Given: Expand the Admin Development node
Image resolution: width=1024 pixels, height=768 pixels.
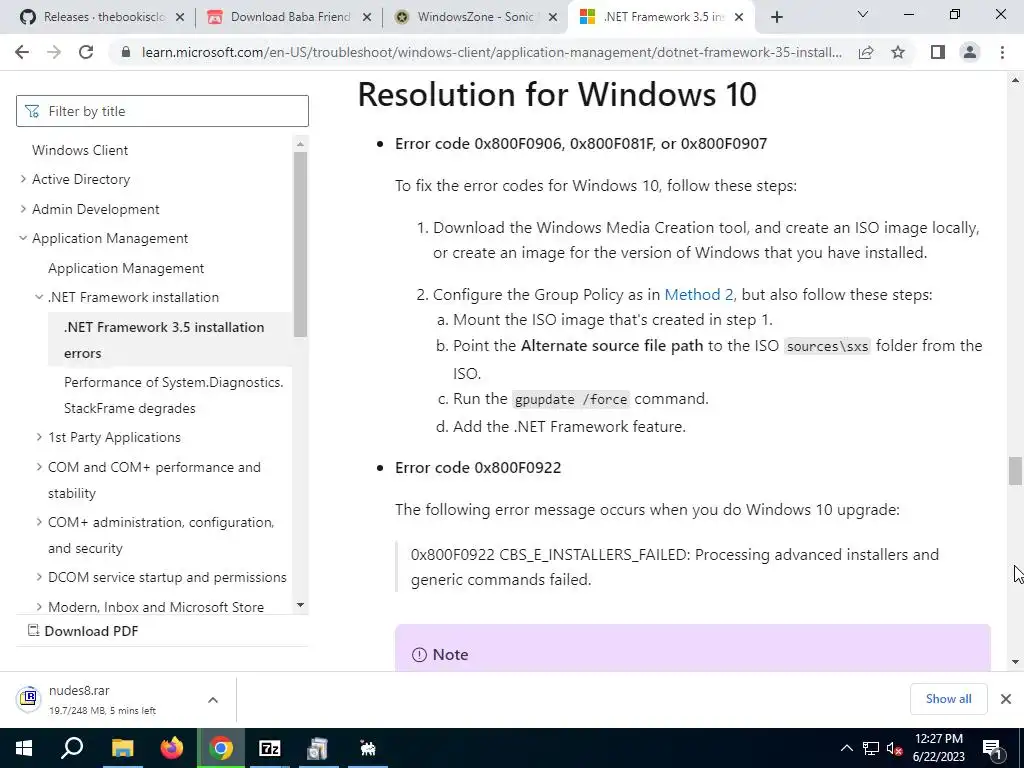Looking at the screenshot, I should coord(24,209).
